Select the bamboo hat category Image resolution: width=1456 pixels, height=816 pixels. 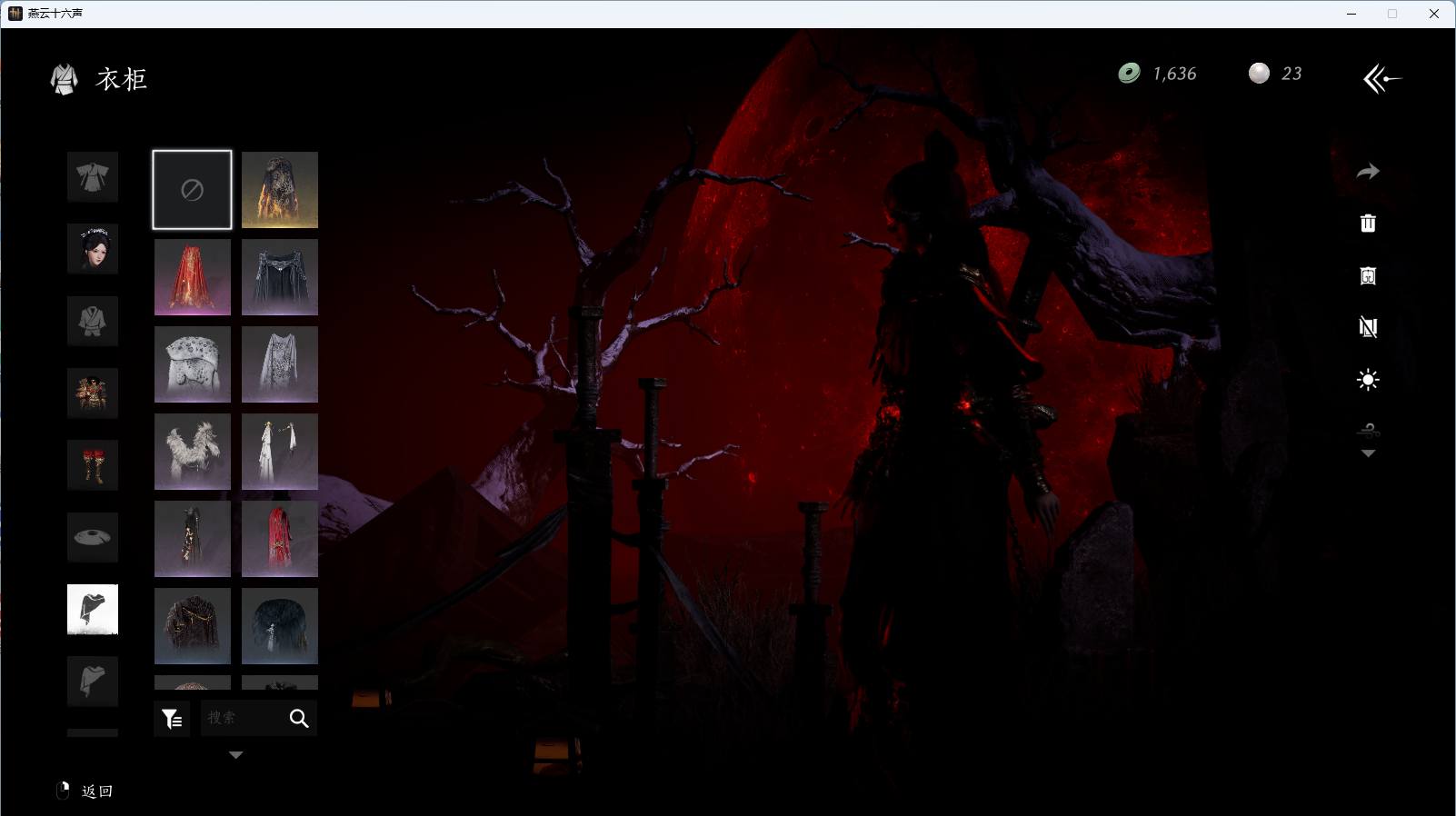pyautogui.click(x=93, y=537)
